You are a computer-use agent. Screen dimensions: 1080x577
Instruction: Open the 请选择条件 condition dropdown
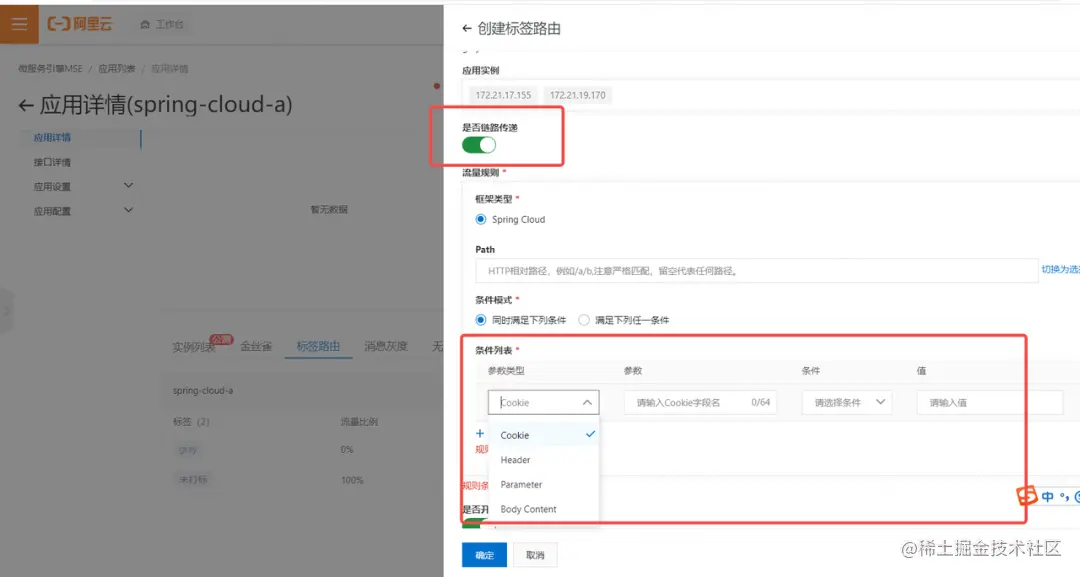tap(847, 402)
